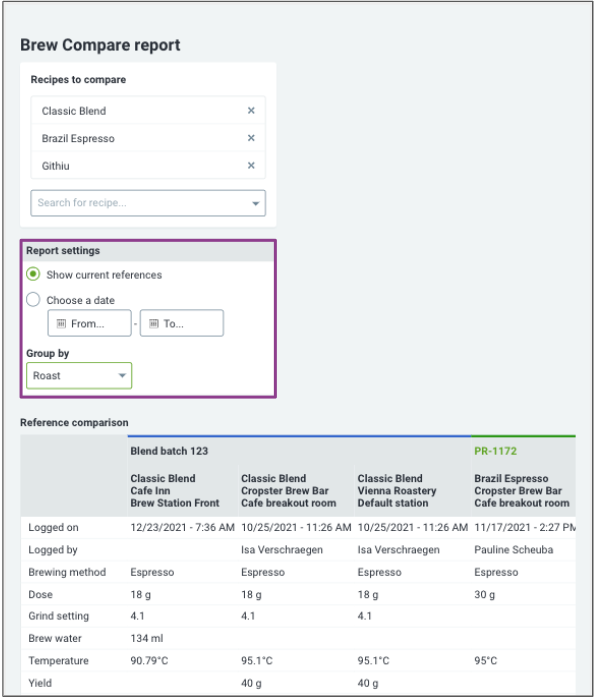
Task: Click the Report settings panel header
Action: click(x=148, y=251)
